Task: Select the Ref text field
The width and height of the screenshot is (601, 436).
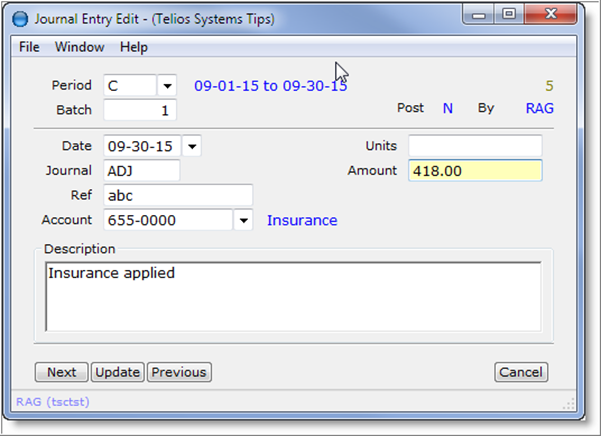Action: pyautogui.click(x=177, y=195)
